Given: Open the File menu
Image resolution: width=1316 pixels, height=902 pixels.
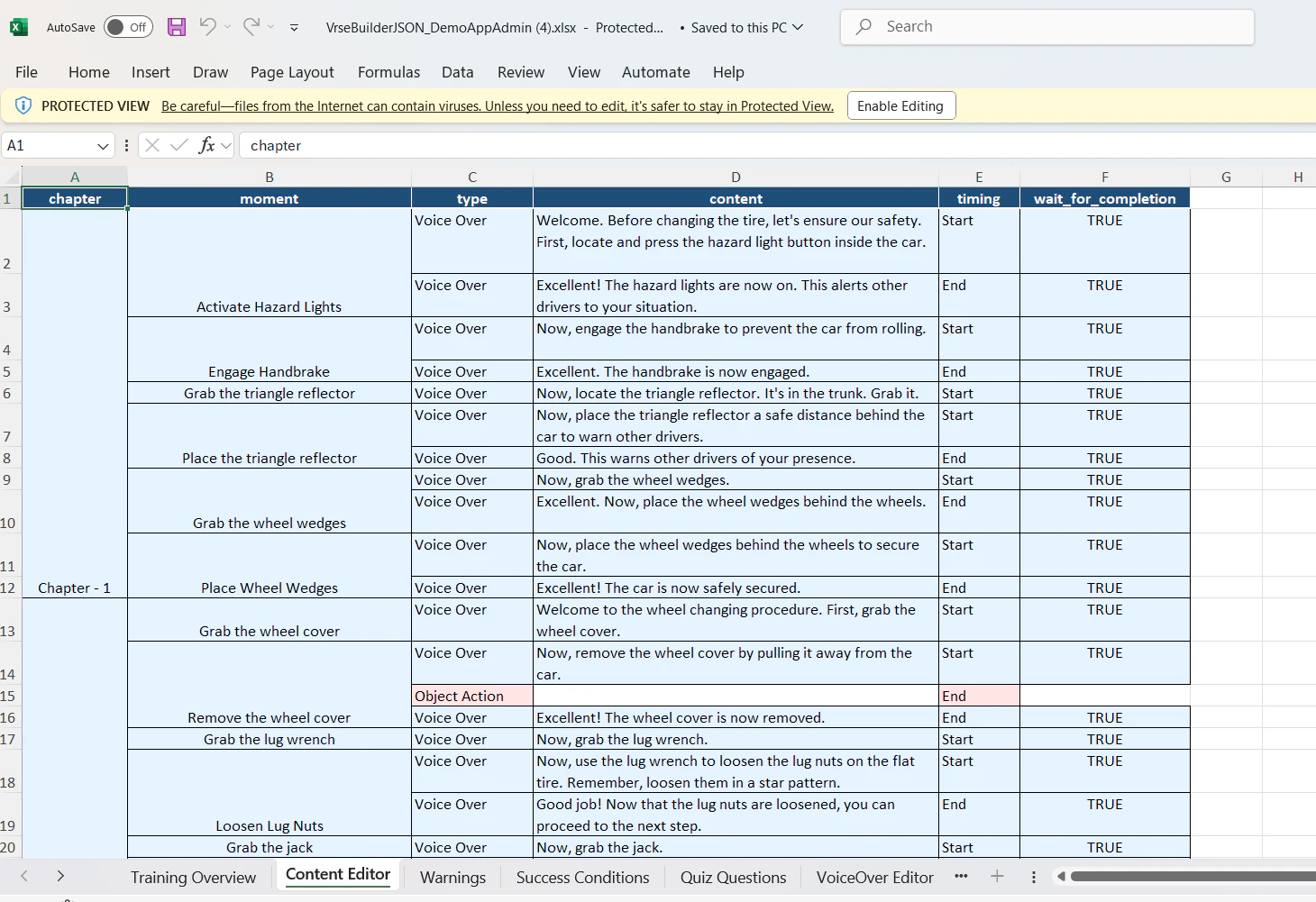Looking at the screenshot, I should [27, 72].
